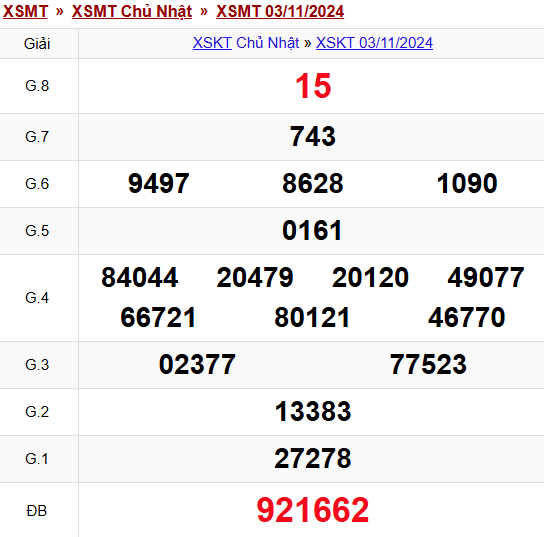Select the G.4 number 84044
The image size is (544, 537).
click(139, 278)
